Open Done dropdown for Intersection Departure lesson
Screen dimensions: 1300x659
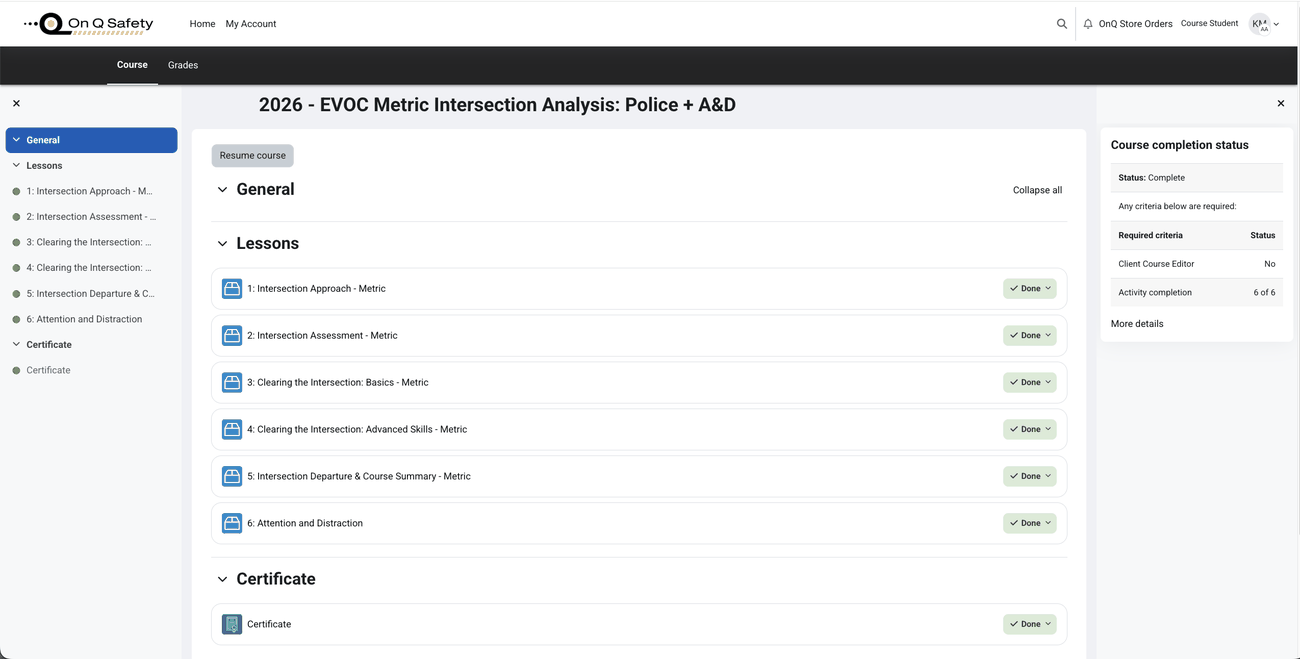pyautogui.click(x=1030, y=476)
